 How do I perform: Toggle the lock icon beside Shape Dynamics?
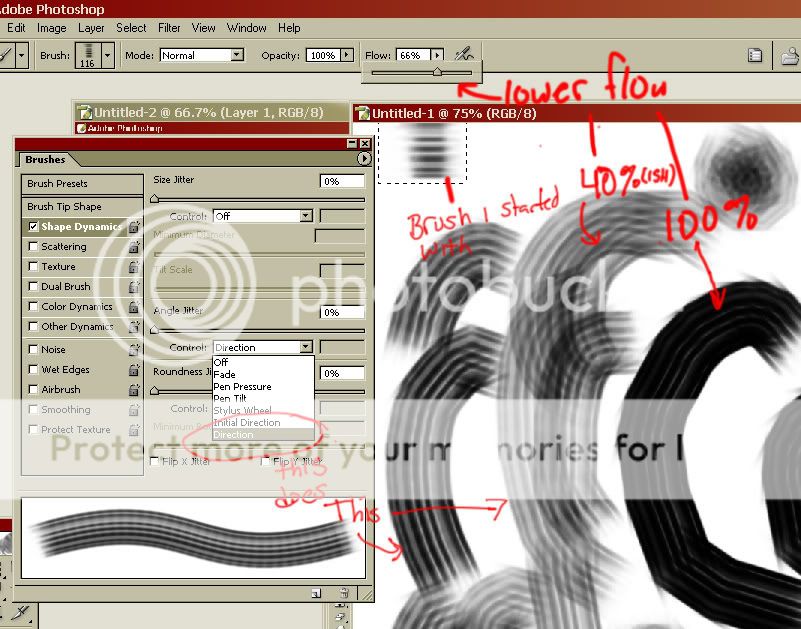click(134, 227)
